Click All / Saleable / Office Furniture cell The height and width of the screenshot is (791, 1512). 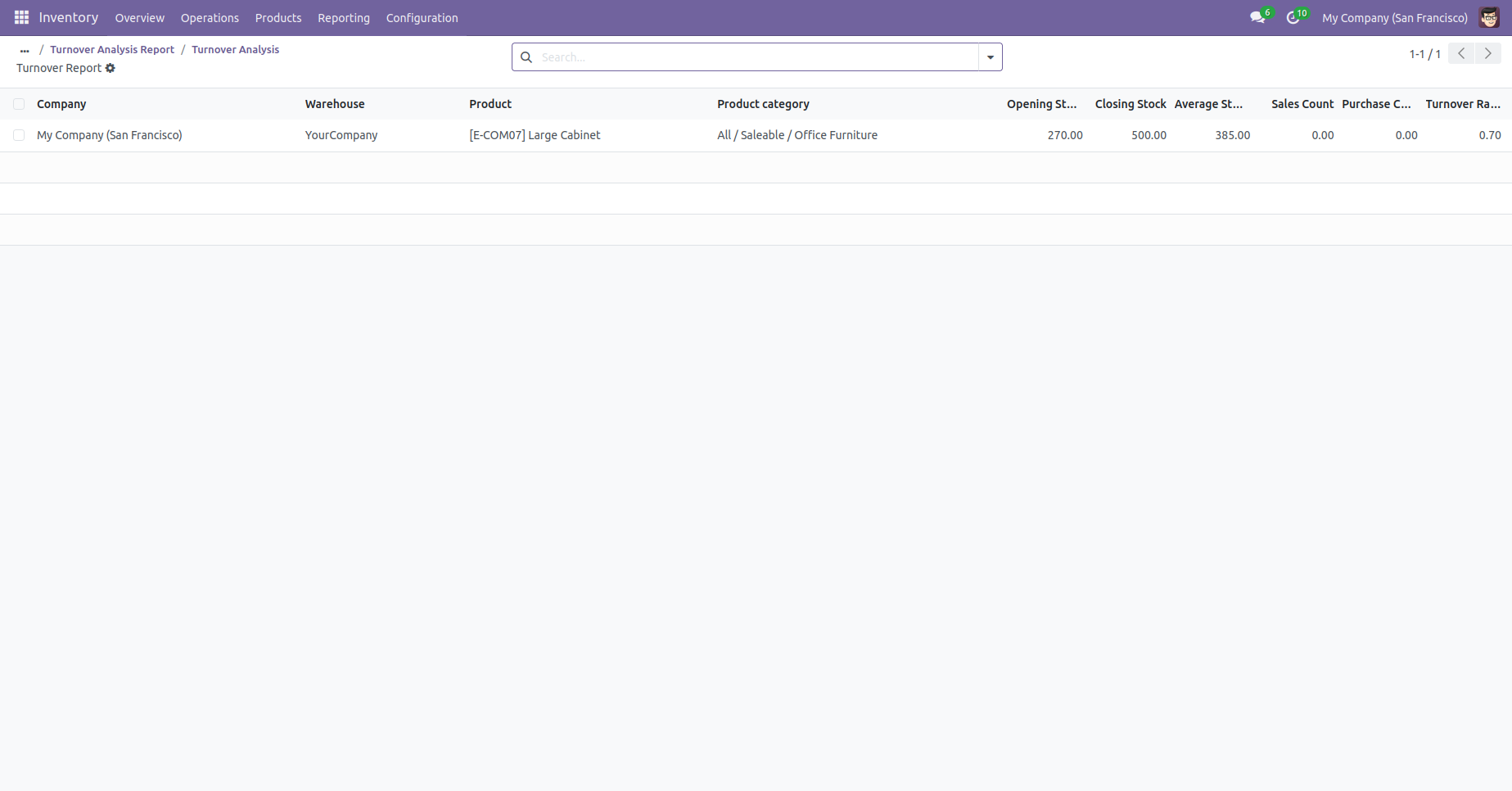coord(797,135)
